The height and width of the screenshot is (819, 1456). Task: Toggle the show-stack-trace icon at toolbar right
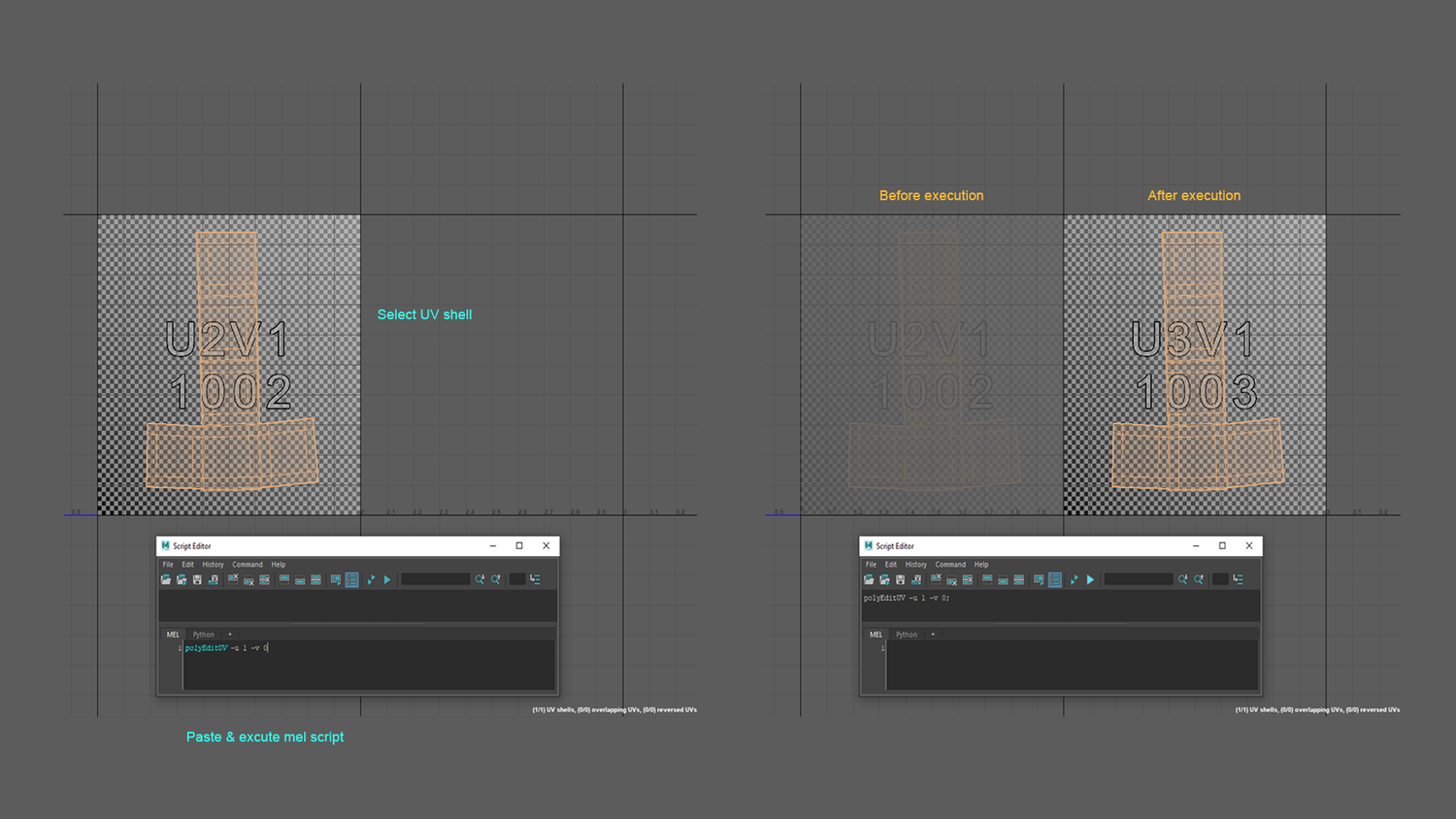(x=536, y=579)
